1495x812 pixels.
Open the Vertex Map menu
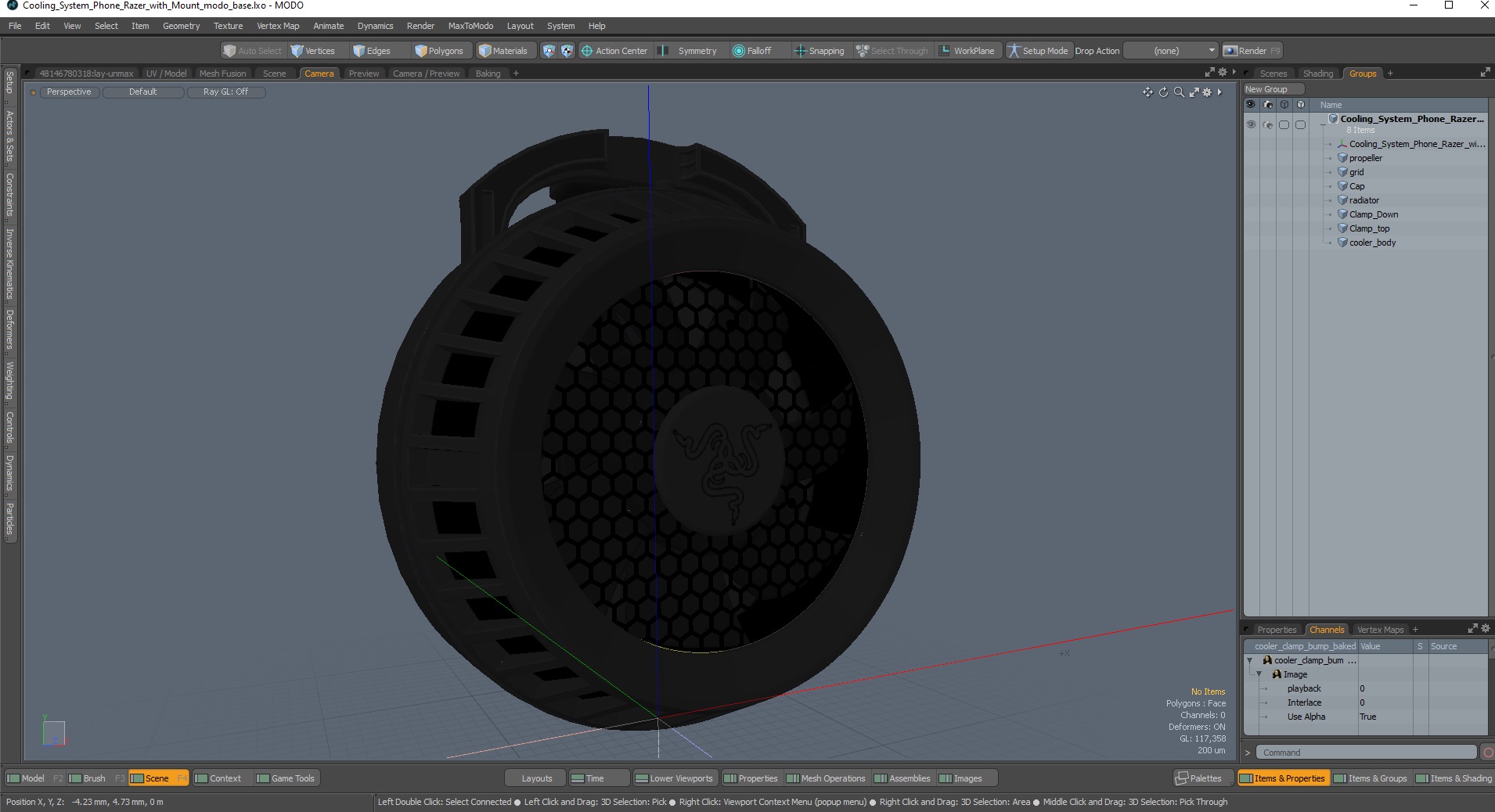tap(278, 26)
